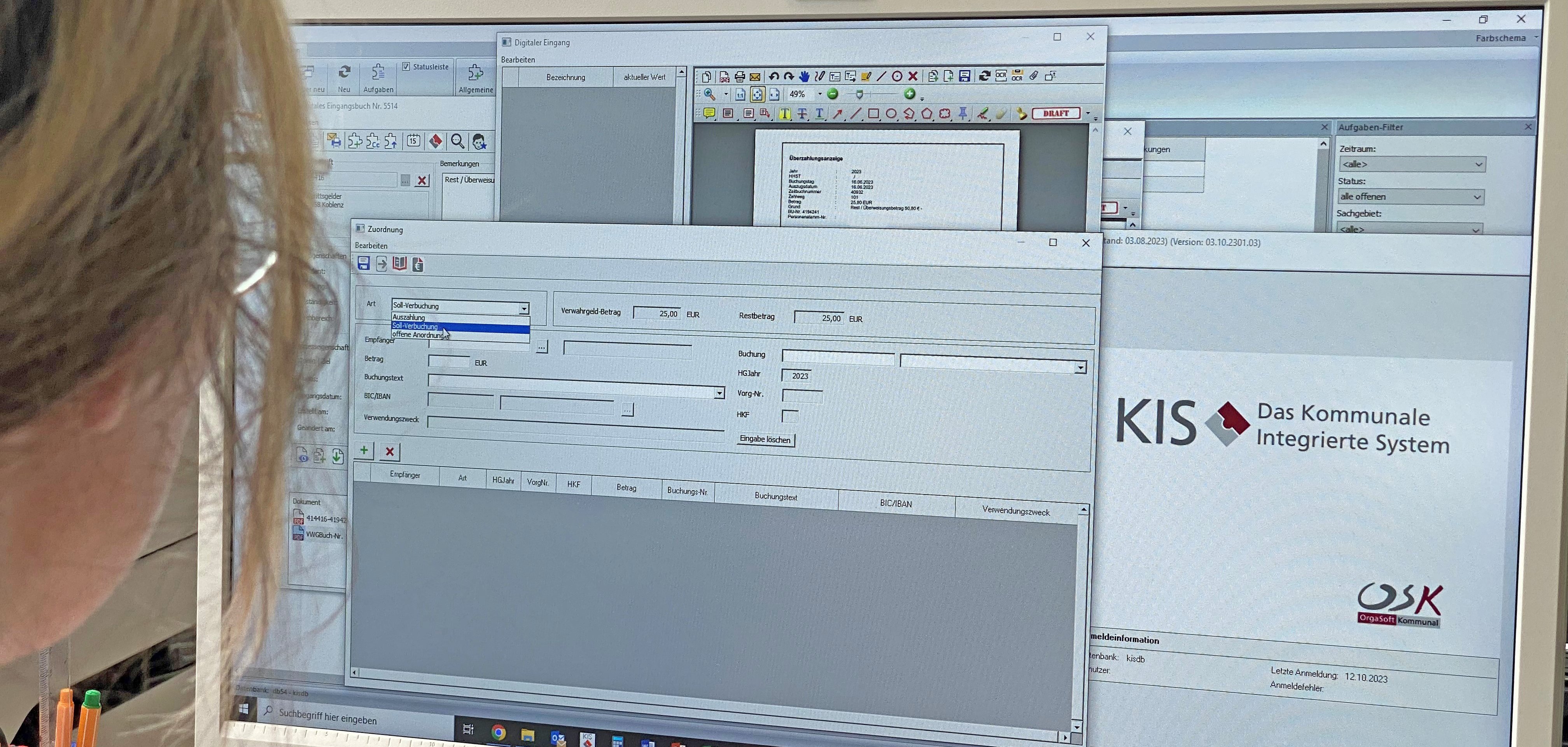Open the Zeitraum dropdown
1568x747 pixels.
[1478, 164]
